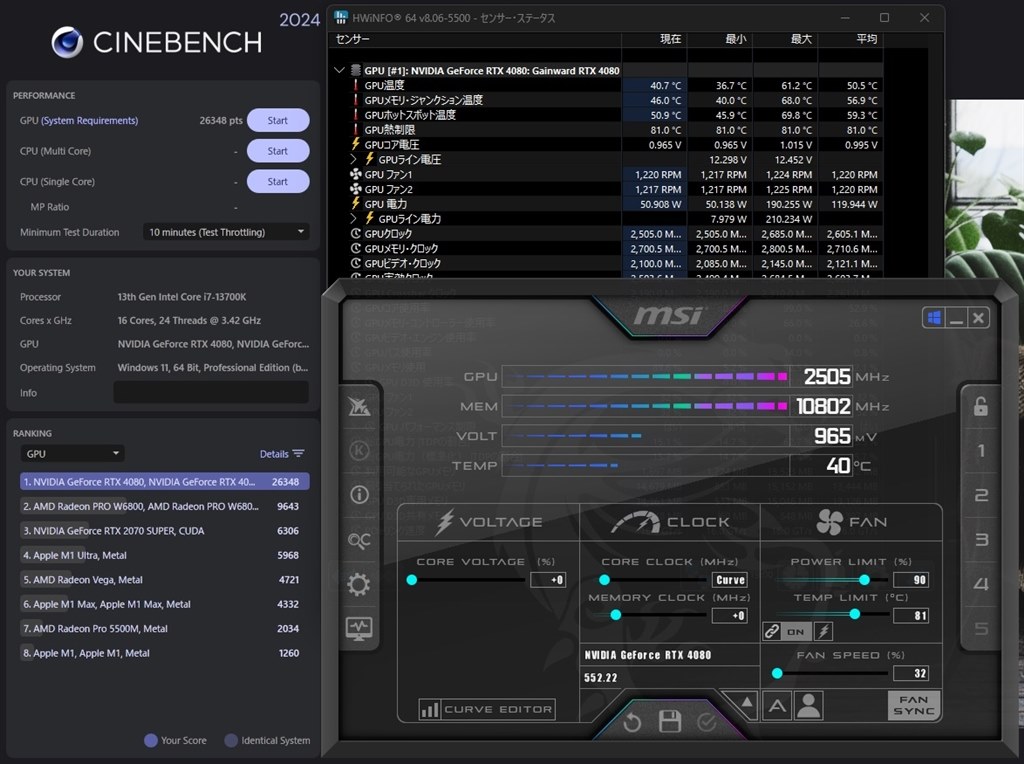
Task: Click the 最小 column header in HWiNFO
Action: 720,39
